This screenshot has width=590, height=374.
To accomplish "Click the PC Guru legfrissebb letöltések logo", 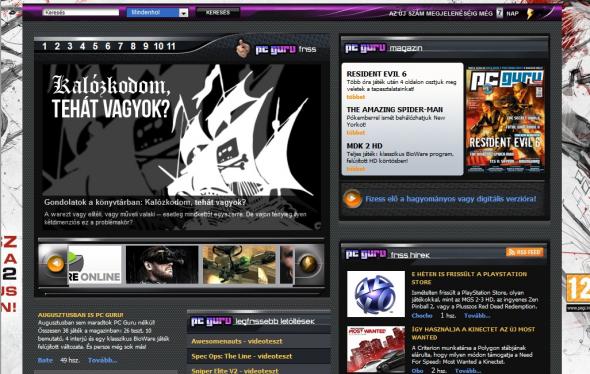I will point(252,321).
